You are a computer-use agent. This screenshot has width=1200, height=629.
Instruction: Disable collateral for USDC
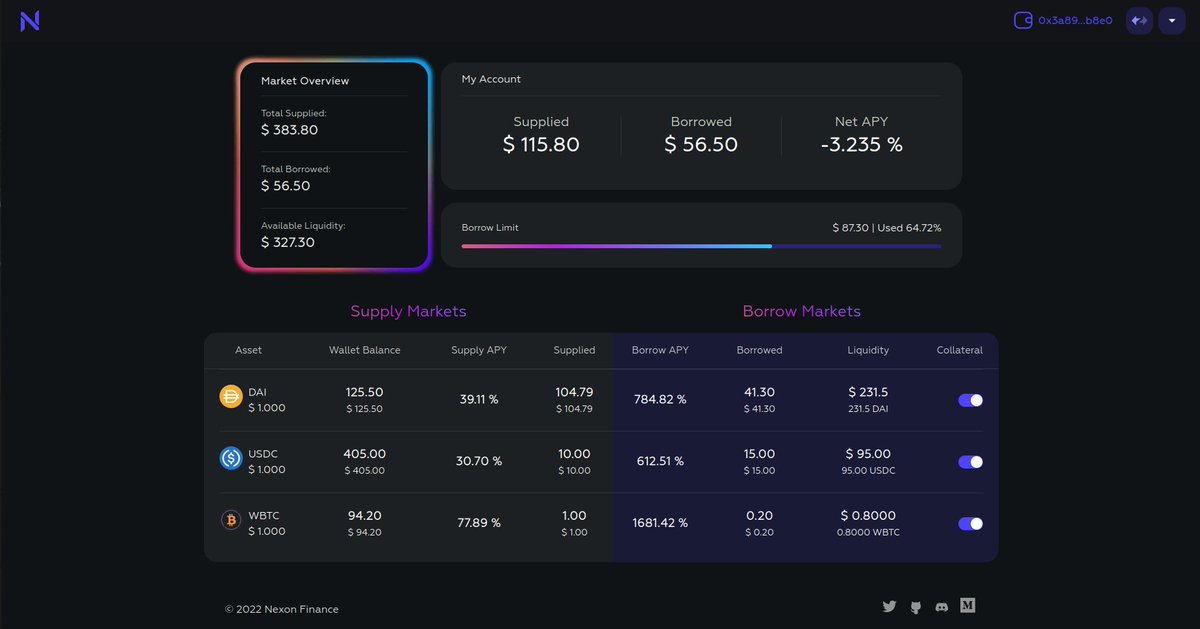click(x=969, y=461)
